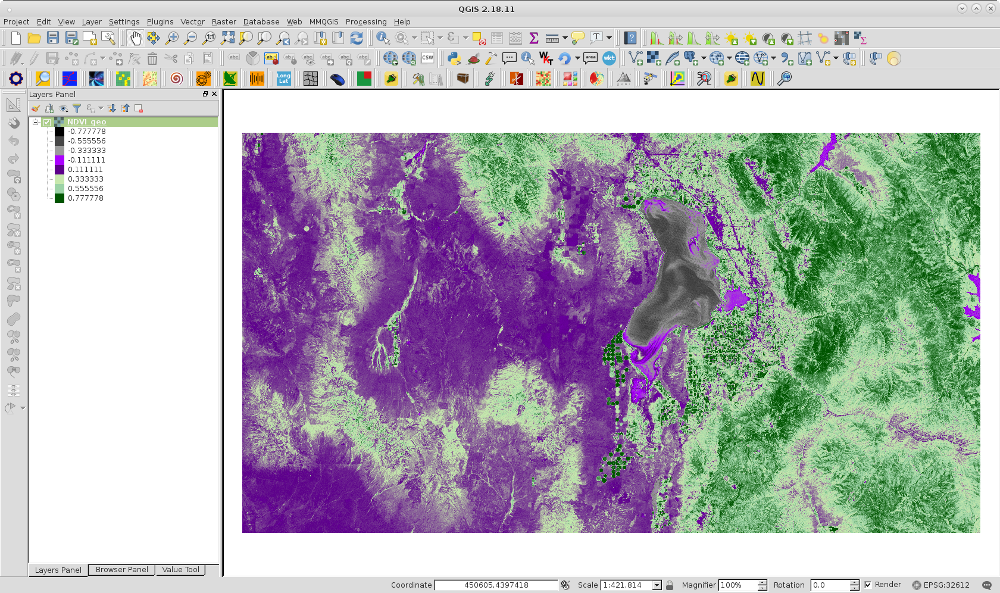1000x593 pixels.
Task: Open the Raster menu
Action: 223,21
